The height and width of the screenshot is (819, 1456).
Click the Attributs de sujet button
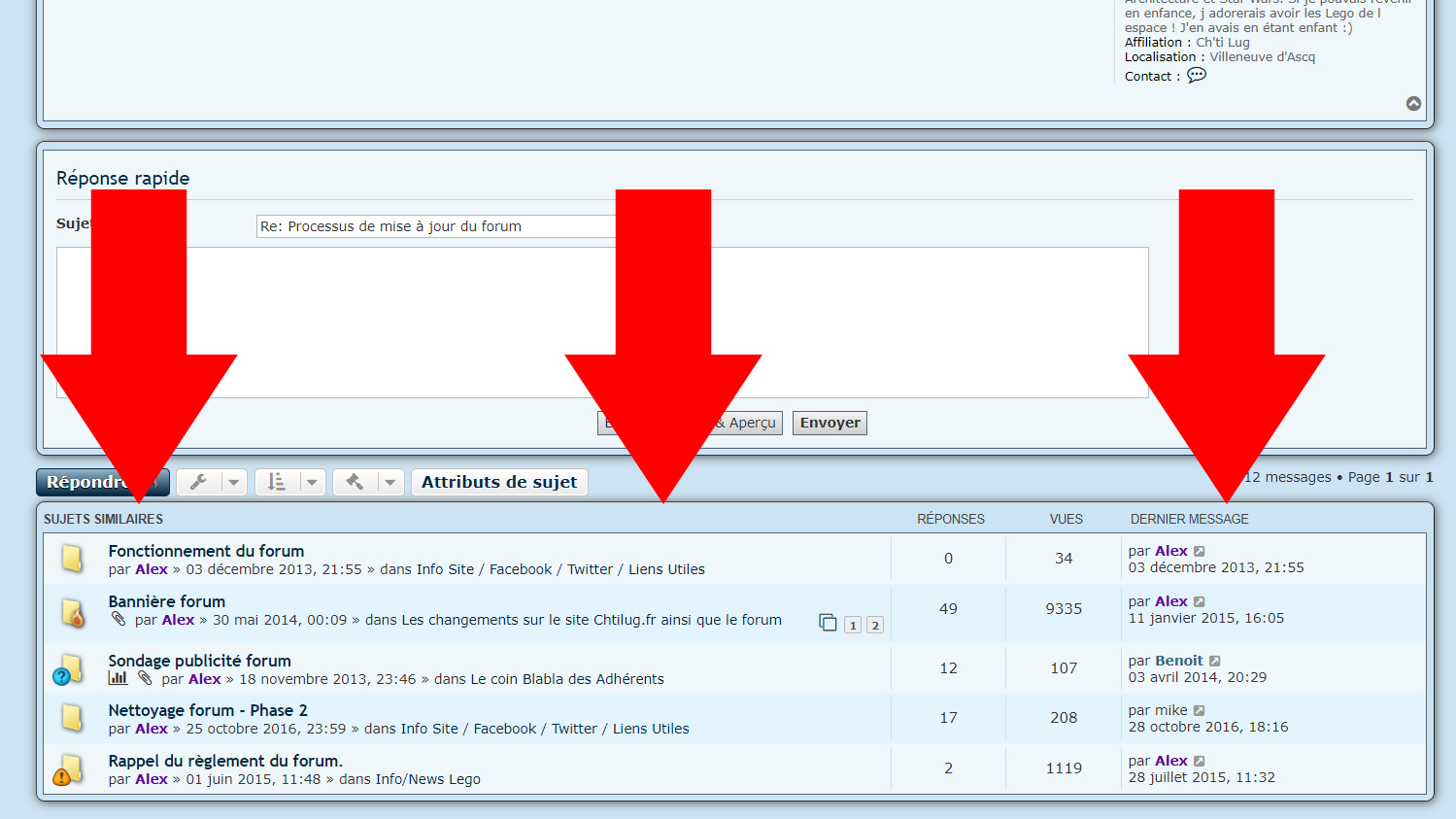[x=499, y=482]
